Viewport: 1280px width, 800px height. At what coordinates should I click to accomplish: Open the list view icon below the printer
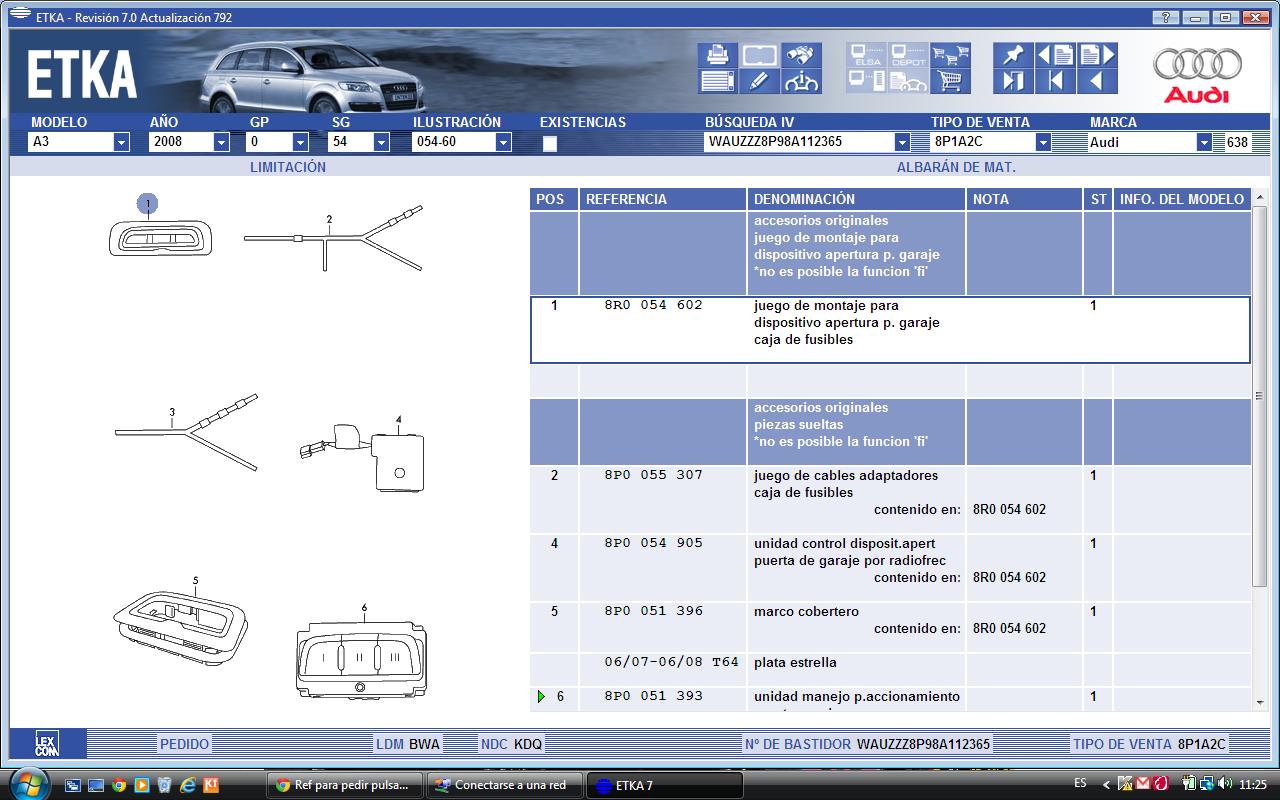coord(718,81)
